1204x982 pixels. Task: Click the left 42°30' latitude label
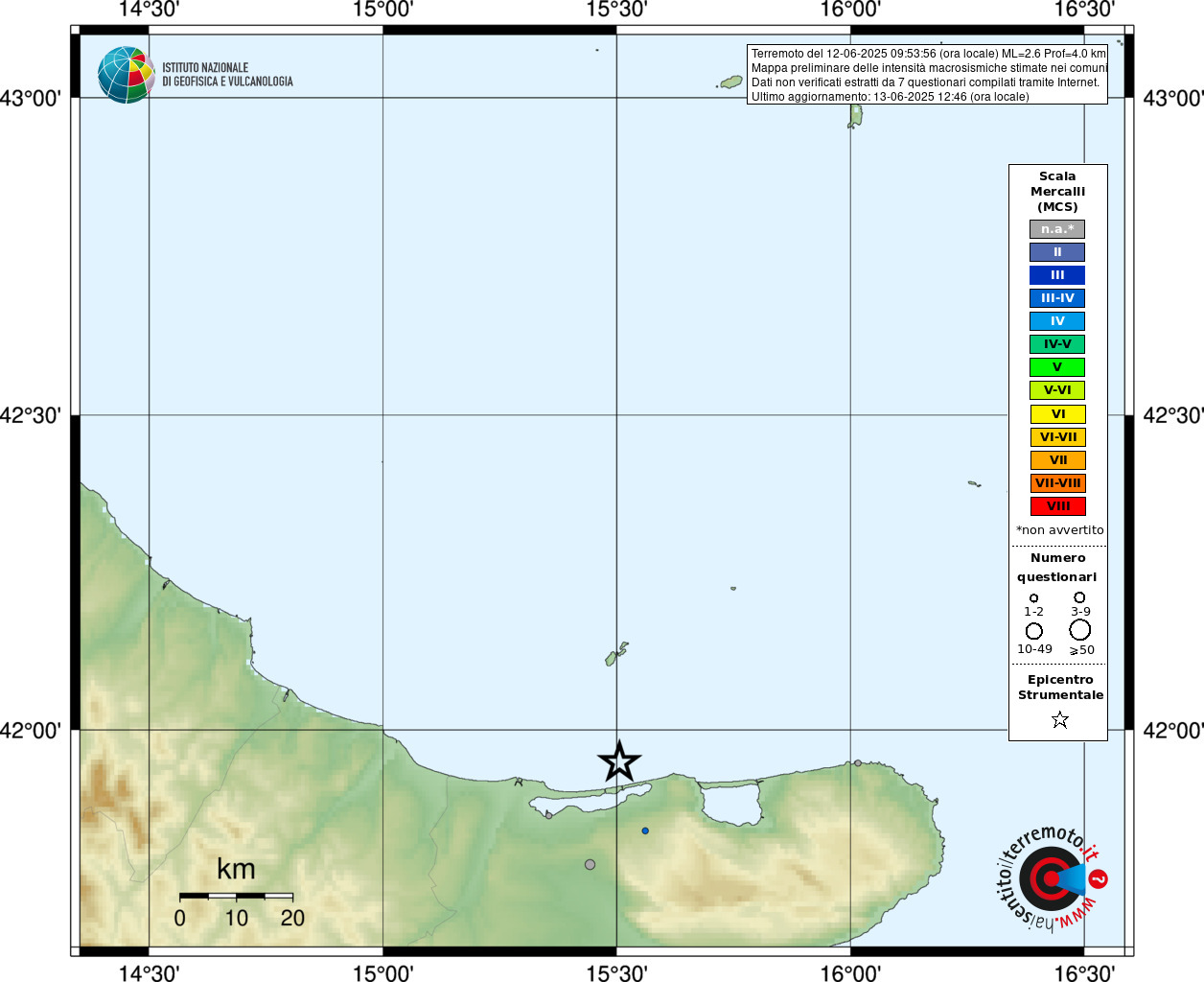pos(31,415)
